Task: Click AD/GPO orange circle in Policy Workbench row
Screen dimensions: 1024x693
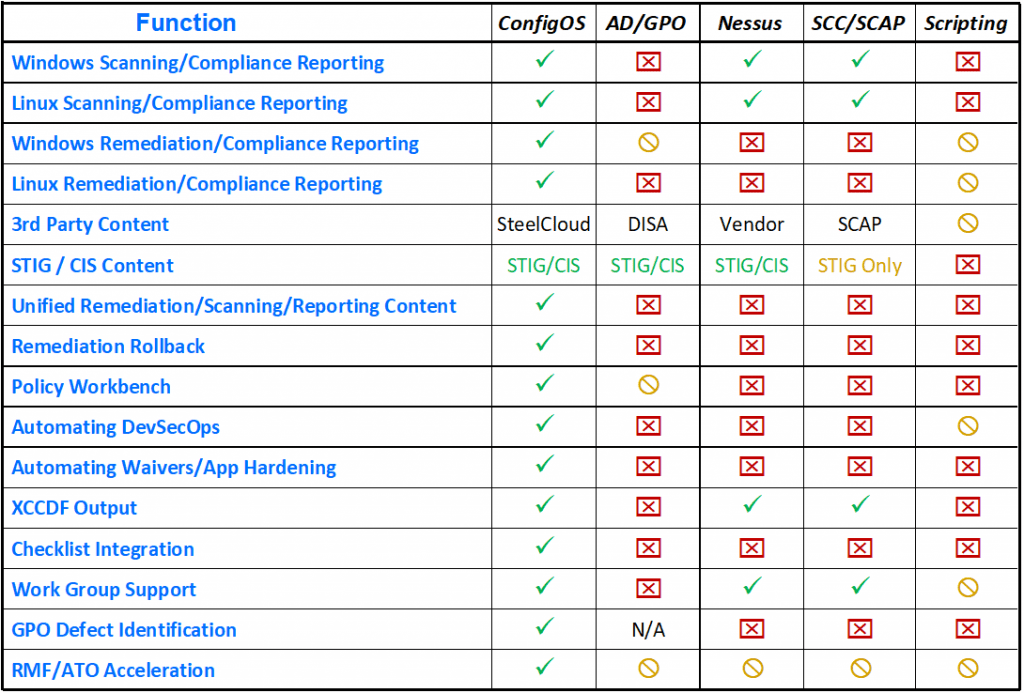Action: point(648,386)
